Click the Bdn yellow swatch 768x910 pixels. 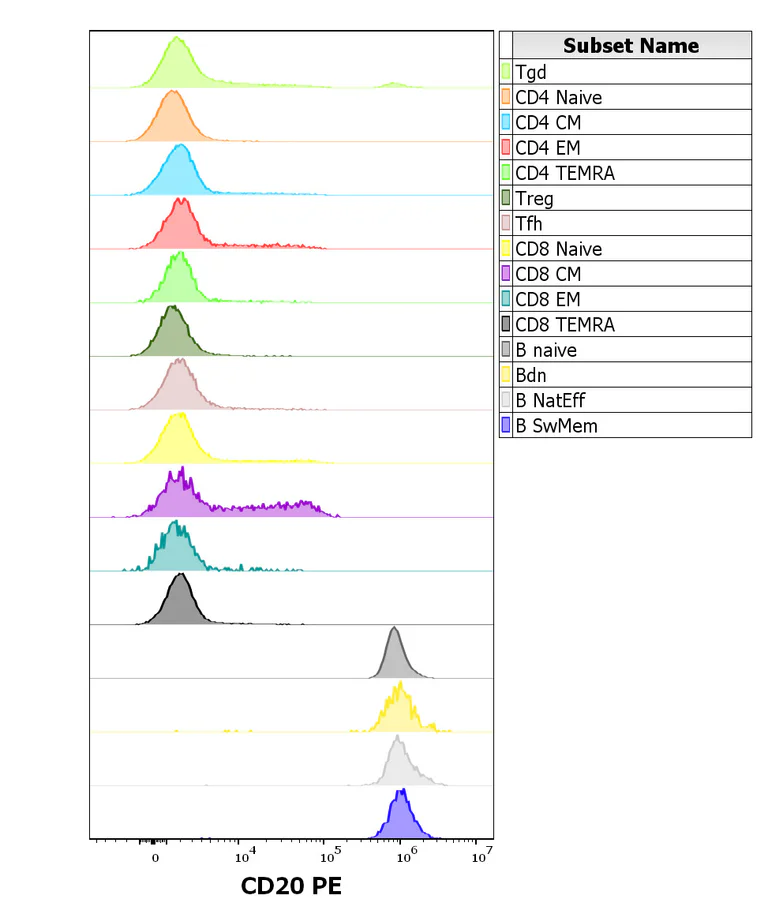click(506, 374)
